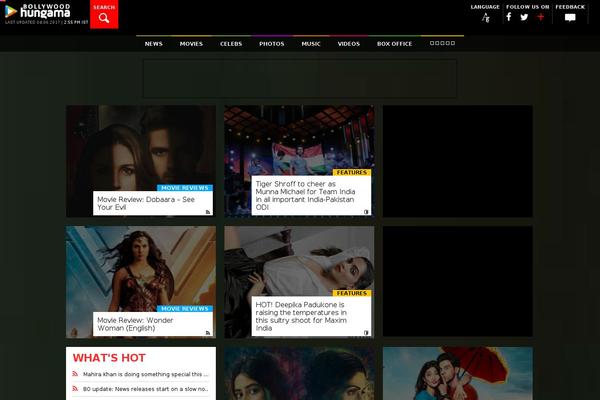Open Mahira Khan headline in What's Hot
Image resolution: width=600 pixels, height=400 pixels.
point(145,374)
